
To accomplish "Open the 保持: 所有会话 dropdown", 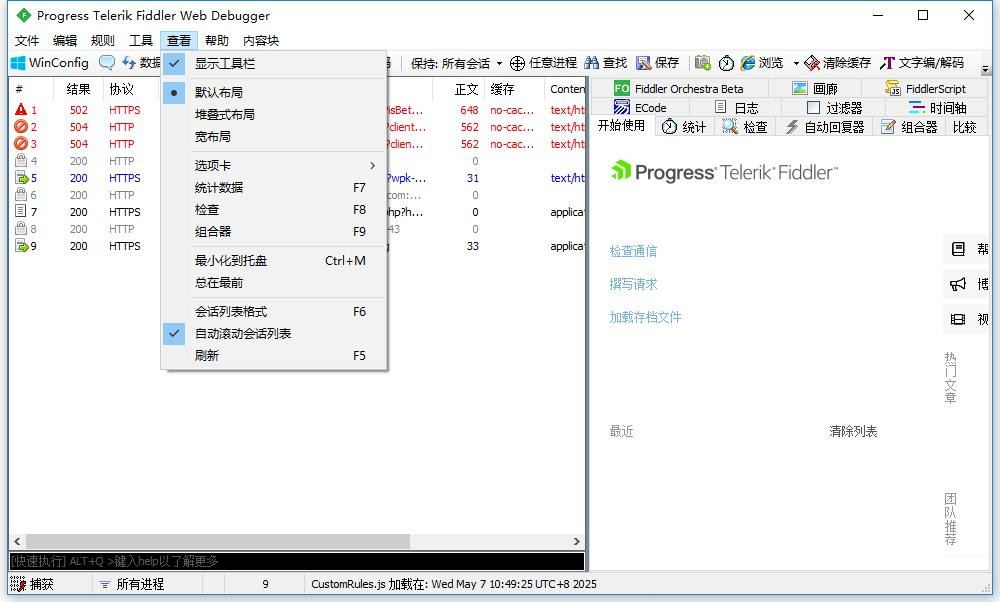I will (456, 63).
